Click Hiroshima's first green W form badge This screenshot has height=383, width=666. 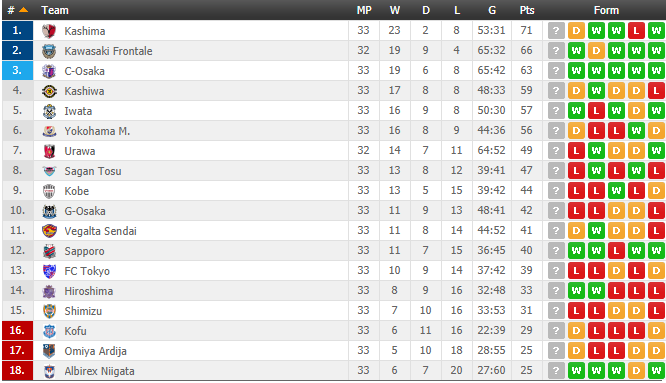[x=576, y=291]
